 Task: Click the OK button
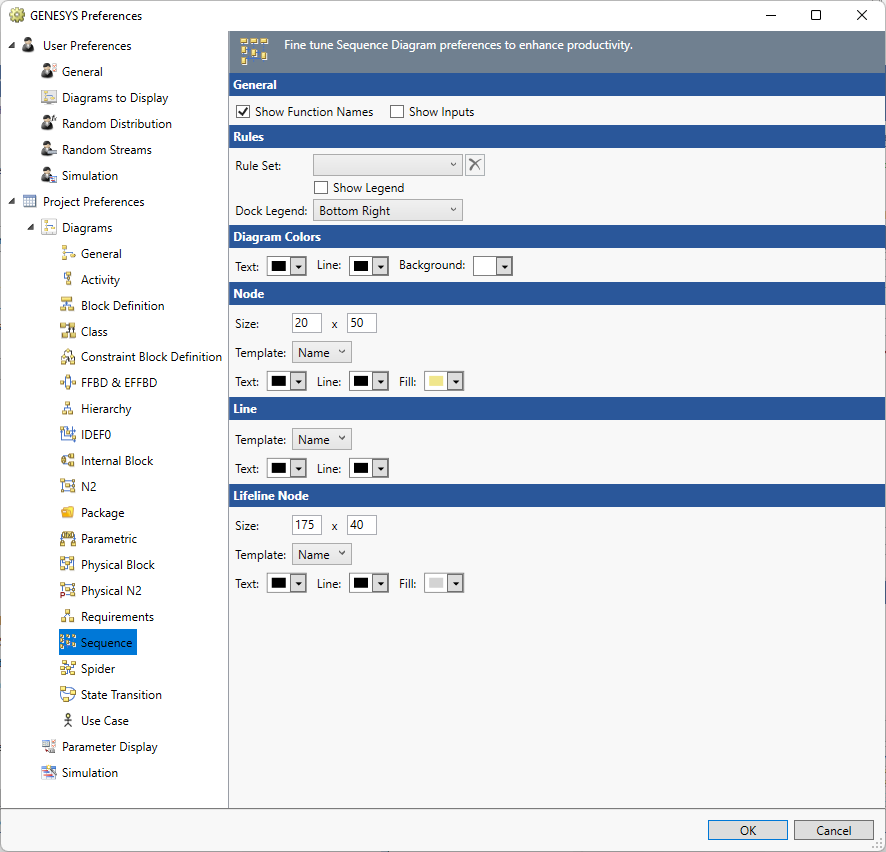(x=747, y=830)
